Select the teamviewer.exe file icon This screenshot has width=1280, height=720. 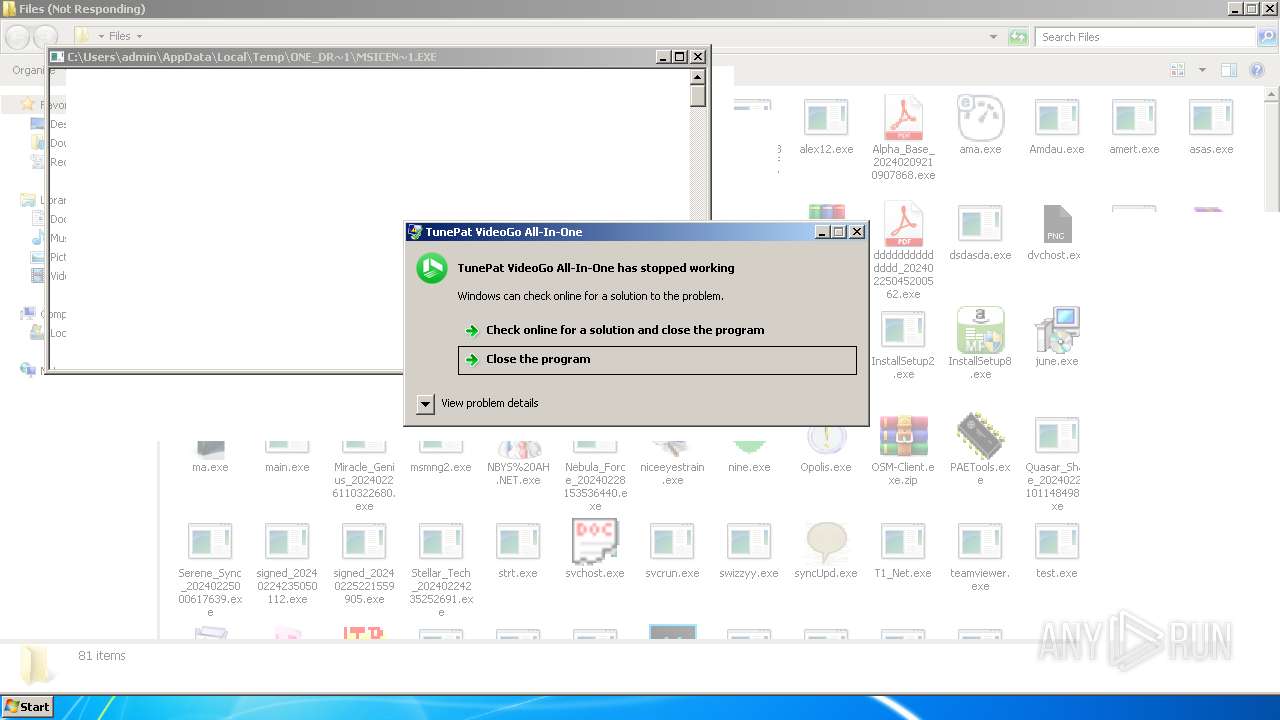pyautogui.click(x=980, y=542)
